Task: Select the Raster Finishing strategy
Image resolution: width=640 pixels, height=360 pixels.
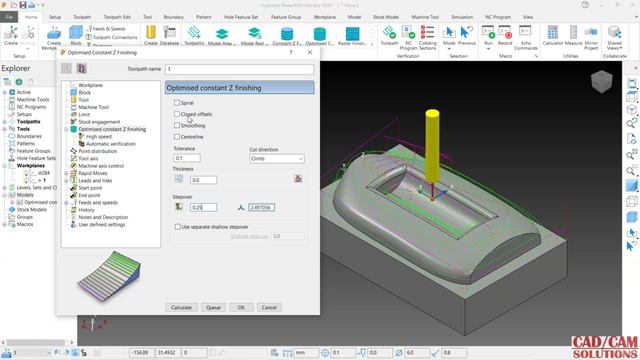Action: (352, 36)
